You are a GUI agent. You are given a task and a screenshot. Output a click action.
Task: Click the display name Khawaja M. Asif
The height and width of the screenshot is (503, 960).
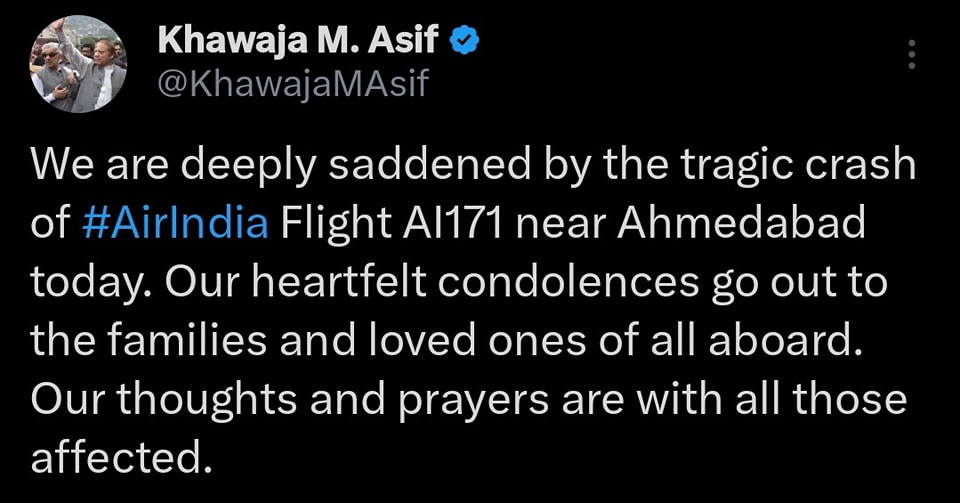tap(298, 41)
